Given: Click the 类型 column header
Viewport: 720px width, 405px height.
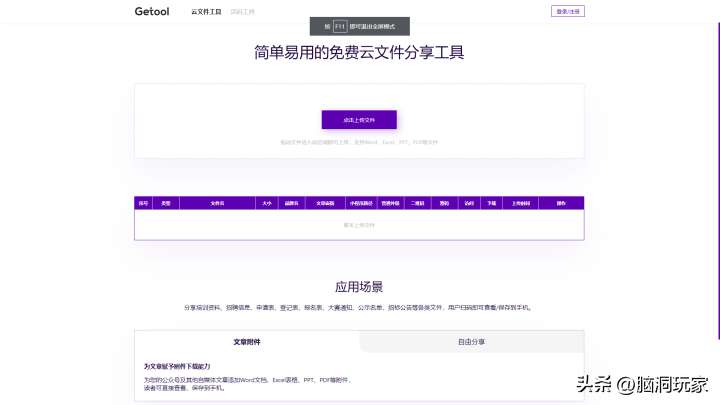Looking at the screenshot, I should [x=166, y=203].
